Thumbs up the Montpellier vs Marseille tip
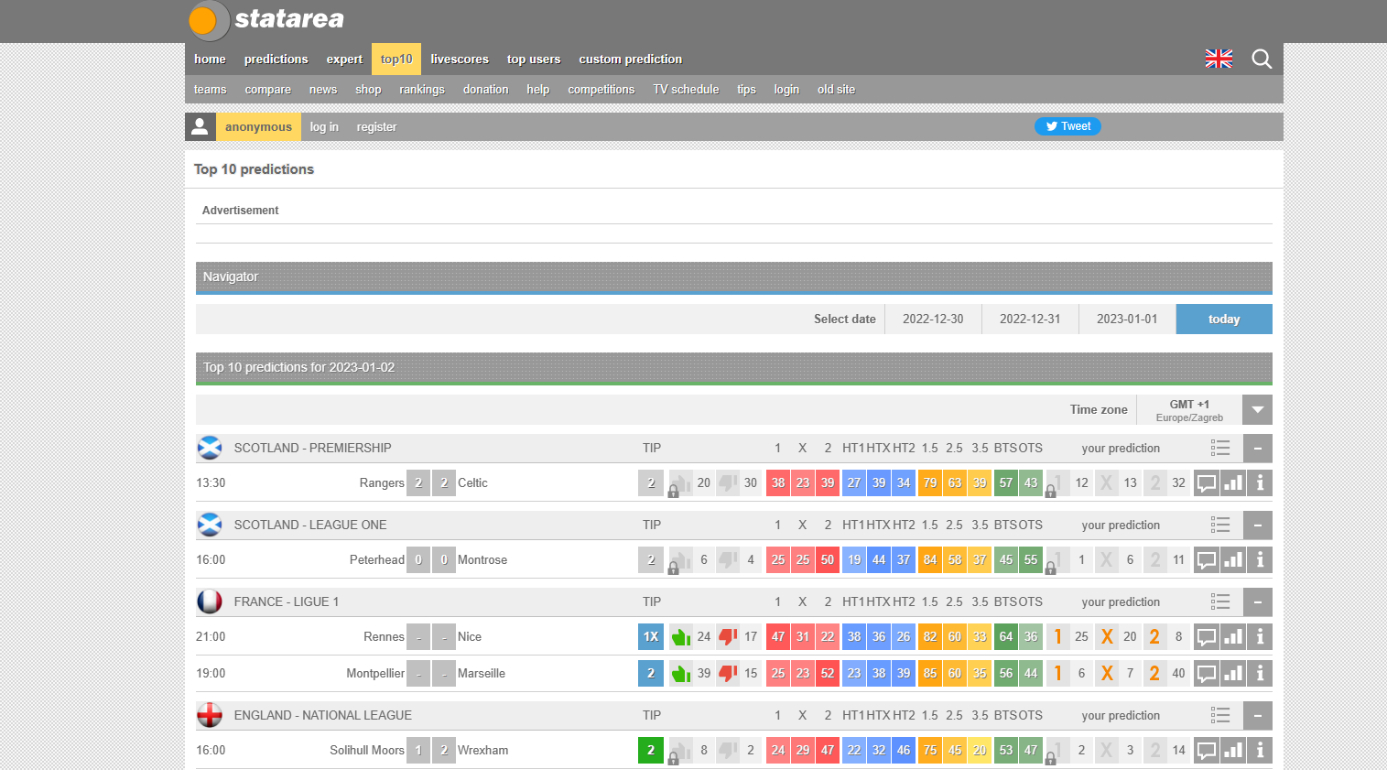 681,673
